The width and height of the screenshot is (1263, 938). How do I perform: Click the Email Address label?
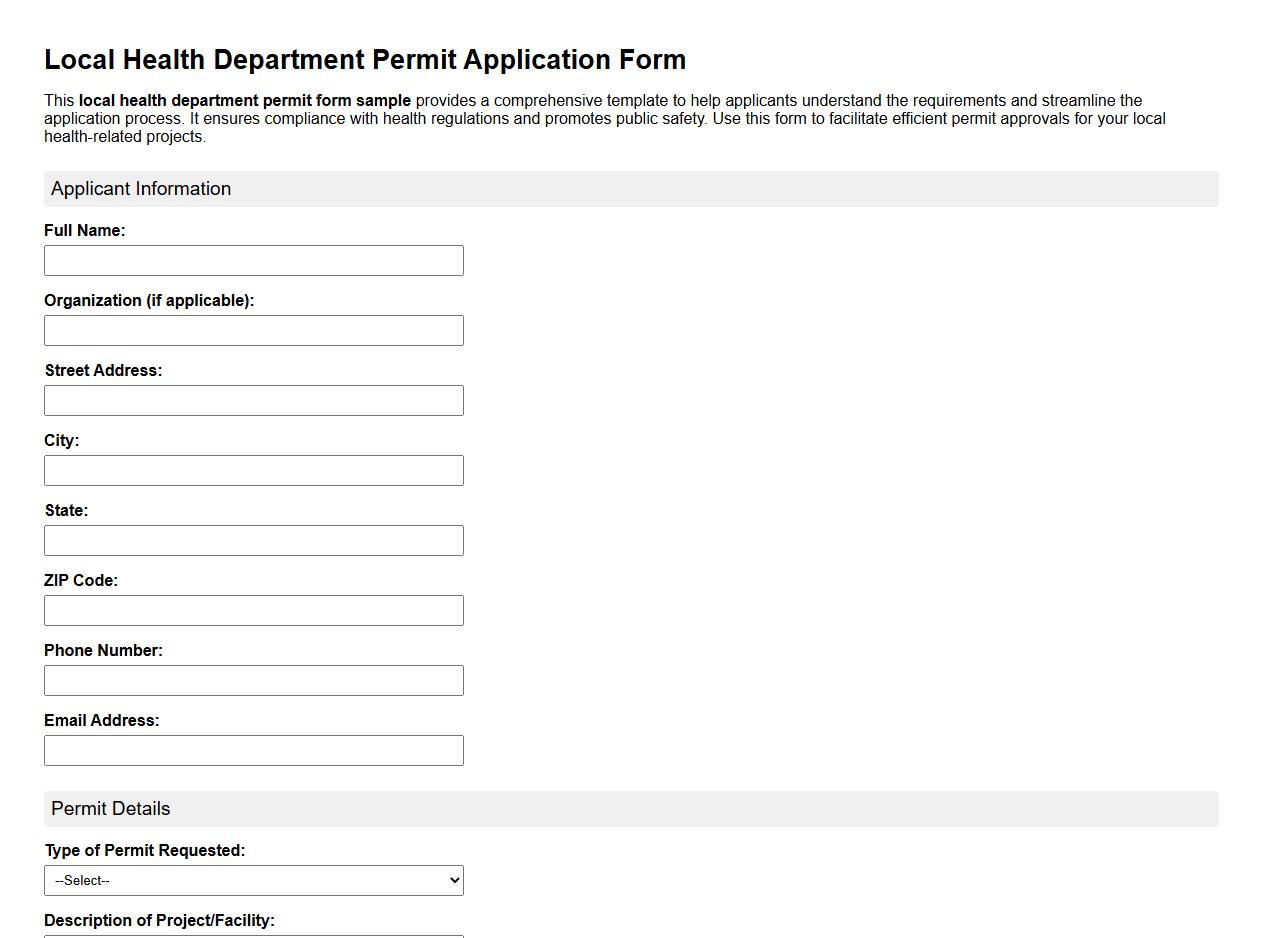(101, 720)
